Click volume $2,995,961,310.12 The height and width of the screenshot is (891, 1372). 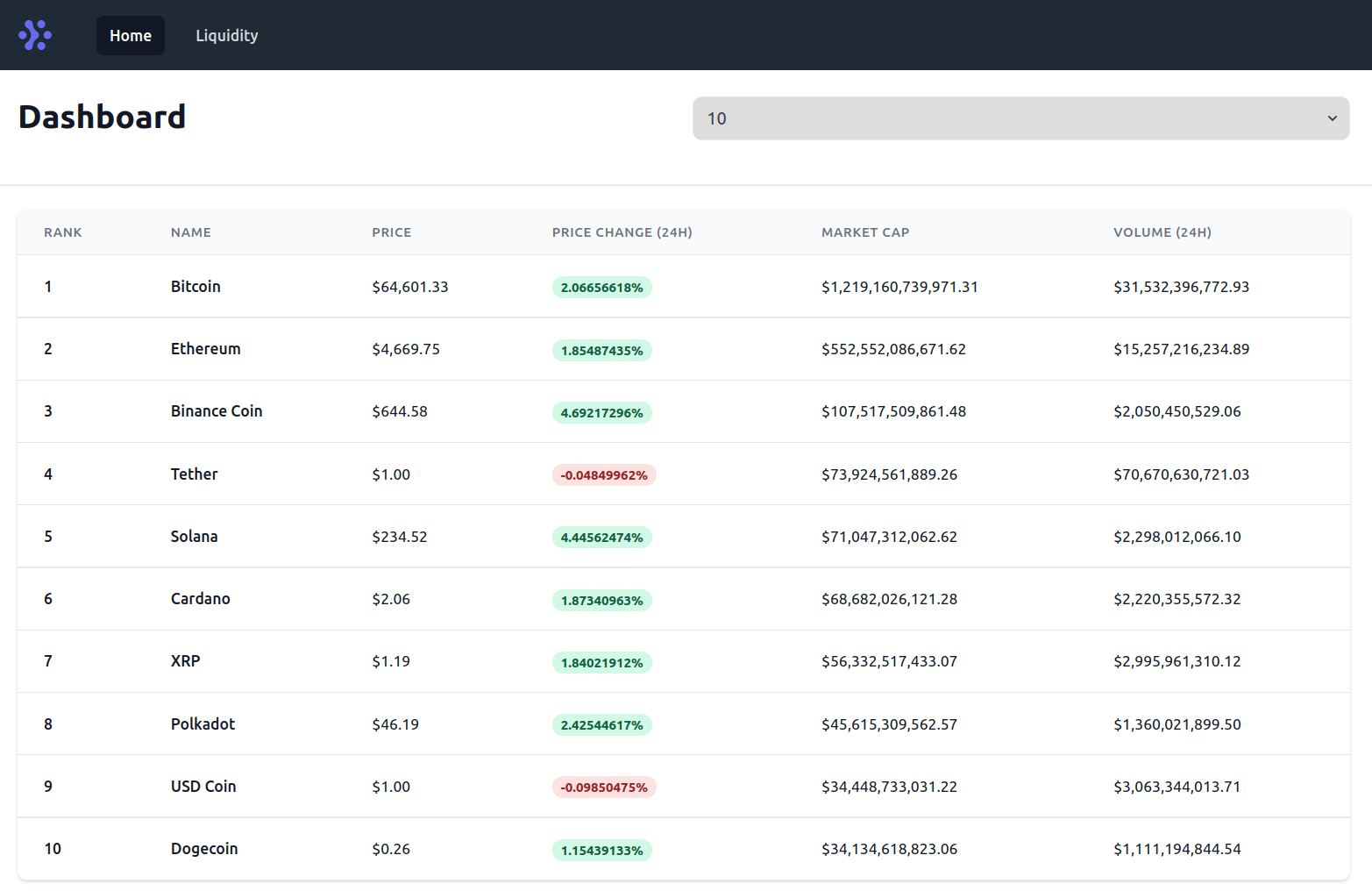[1177, 661]
